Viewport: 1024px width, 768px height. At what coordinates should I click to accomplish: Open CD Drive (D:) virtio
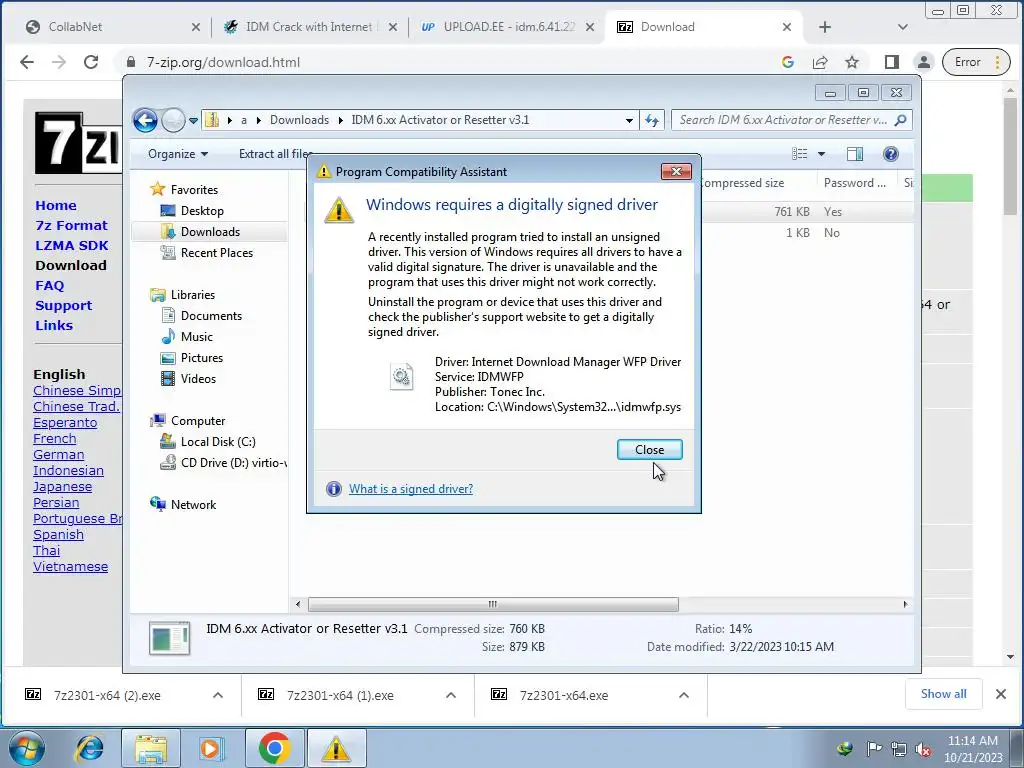click(x=233, y=462)
